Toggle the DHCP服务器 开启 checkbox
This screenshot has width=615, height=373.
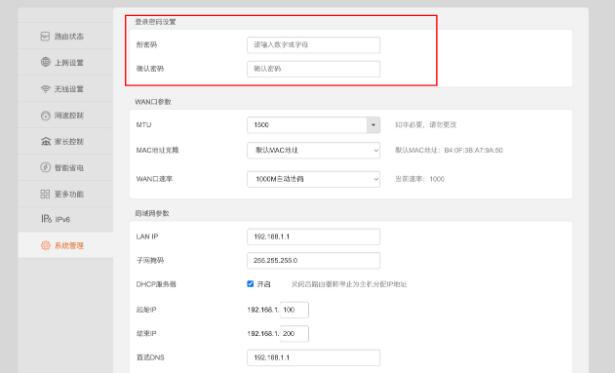250,284
